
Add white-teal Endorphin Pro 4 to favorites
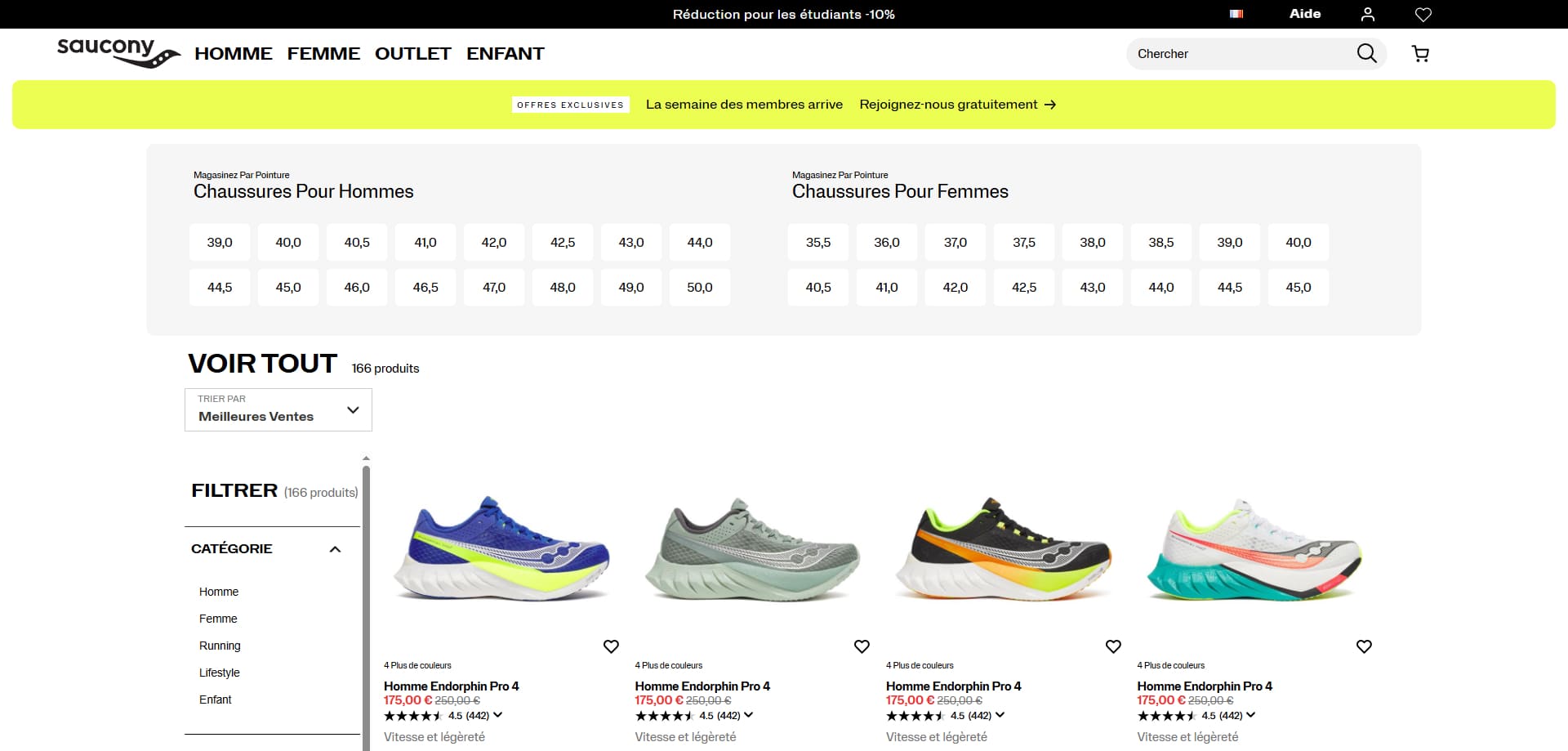click(x=1364, y=646)
